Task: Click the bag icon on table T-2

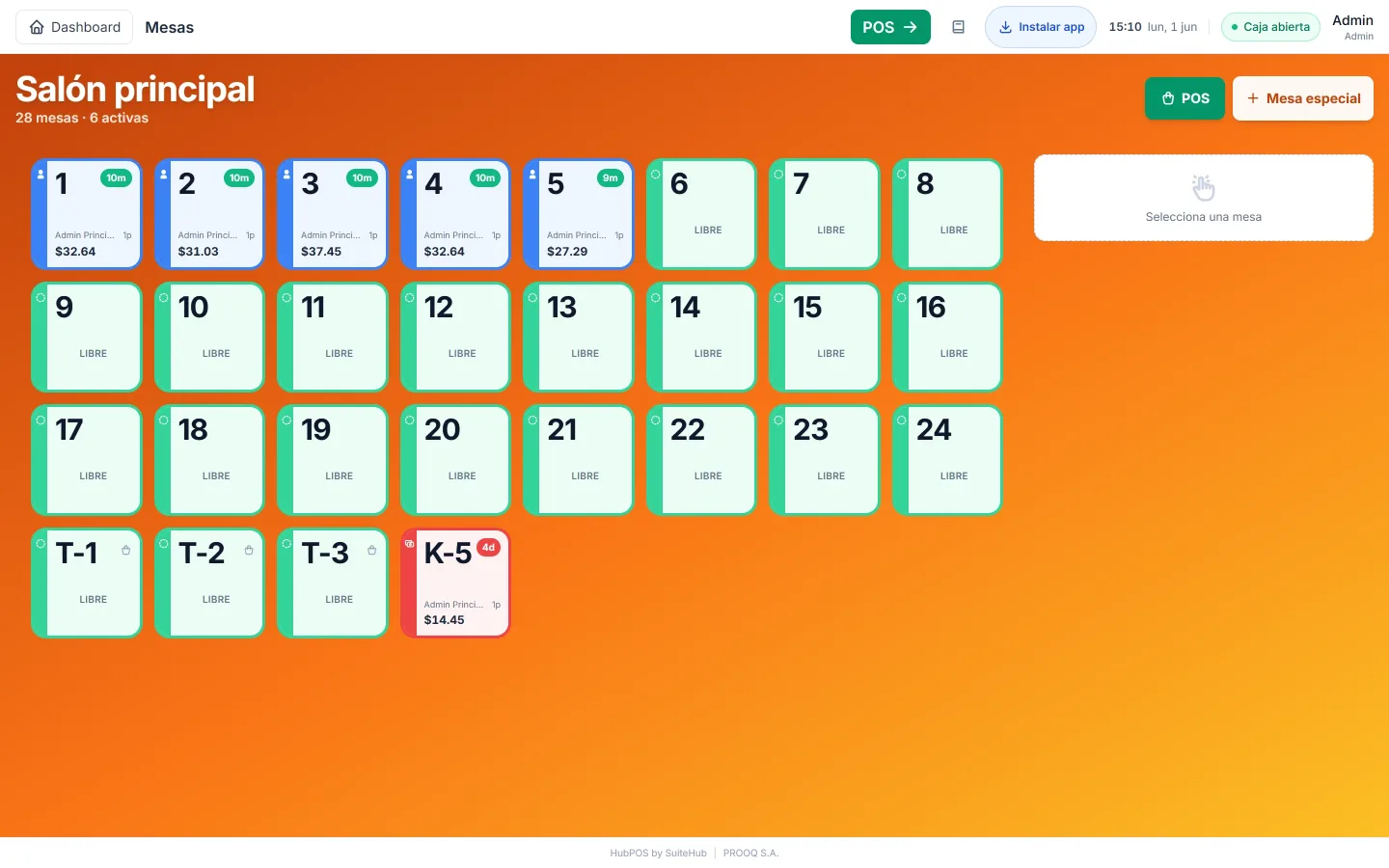Action: [249, 551]
